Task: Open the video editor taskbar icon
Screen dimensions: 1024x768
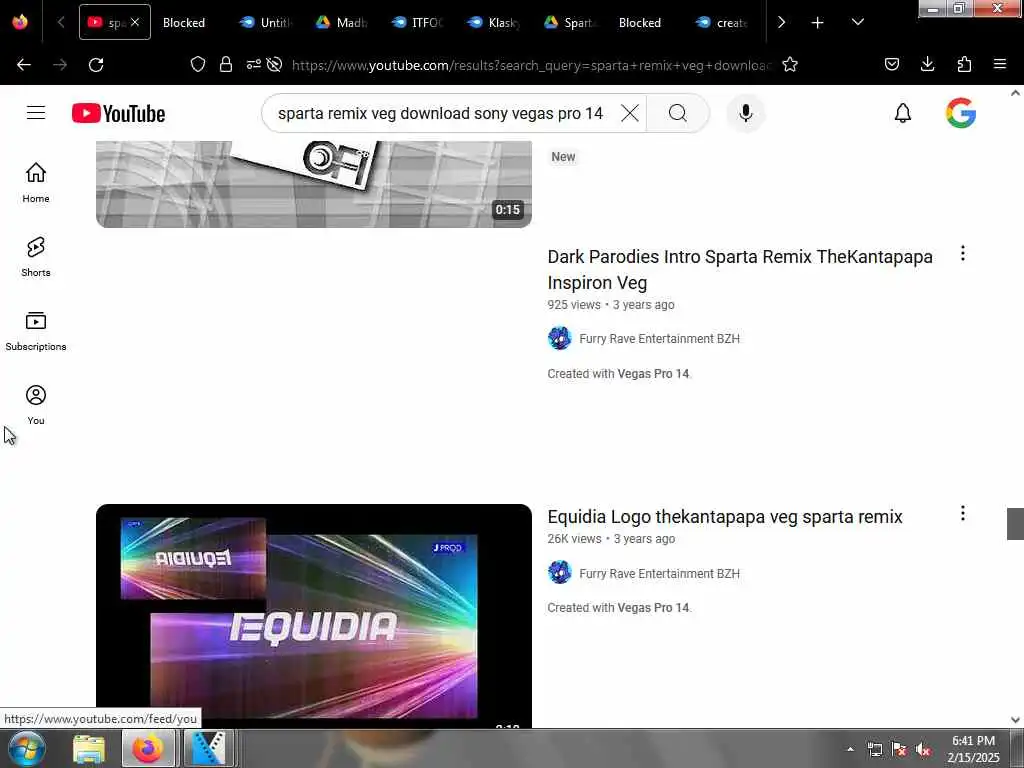Action: 208,749
